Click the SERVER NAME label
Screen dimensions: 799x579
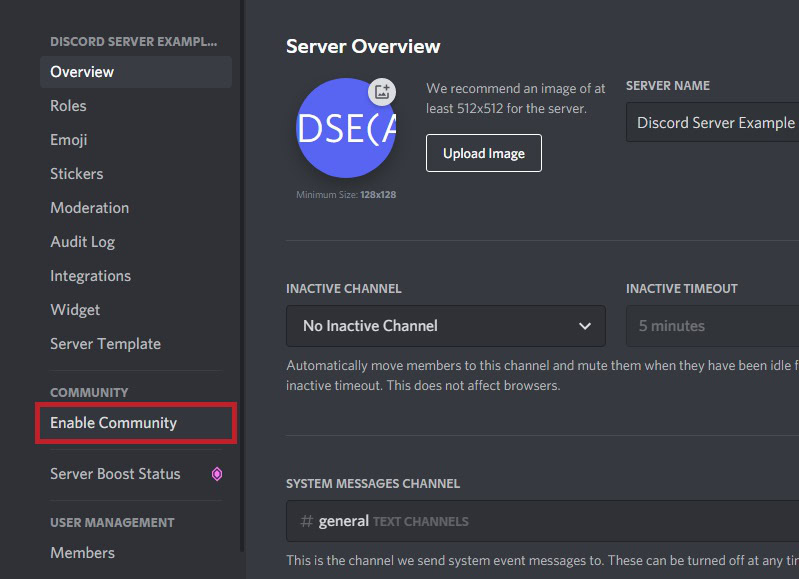[668, 86]
